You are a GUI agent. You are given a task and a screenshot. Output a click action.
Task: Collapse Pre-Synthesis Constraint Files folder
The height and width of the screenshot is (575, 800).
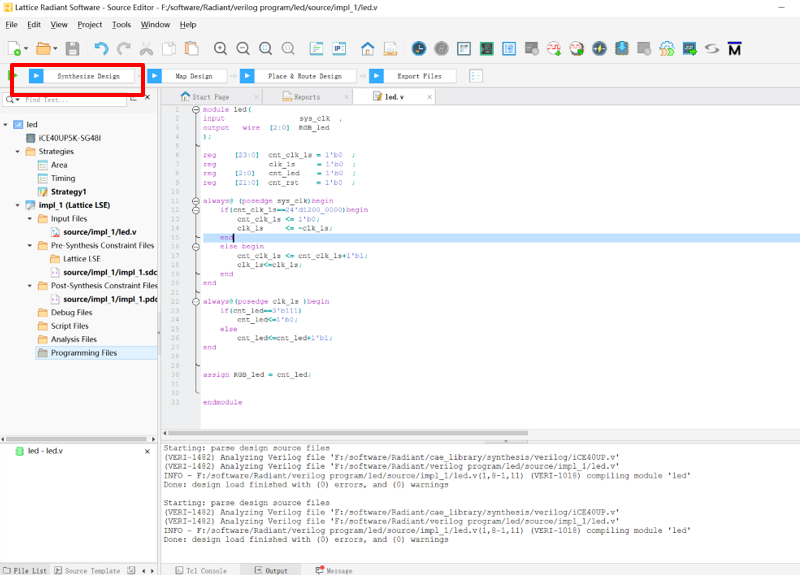click(x=30, y=245)
